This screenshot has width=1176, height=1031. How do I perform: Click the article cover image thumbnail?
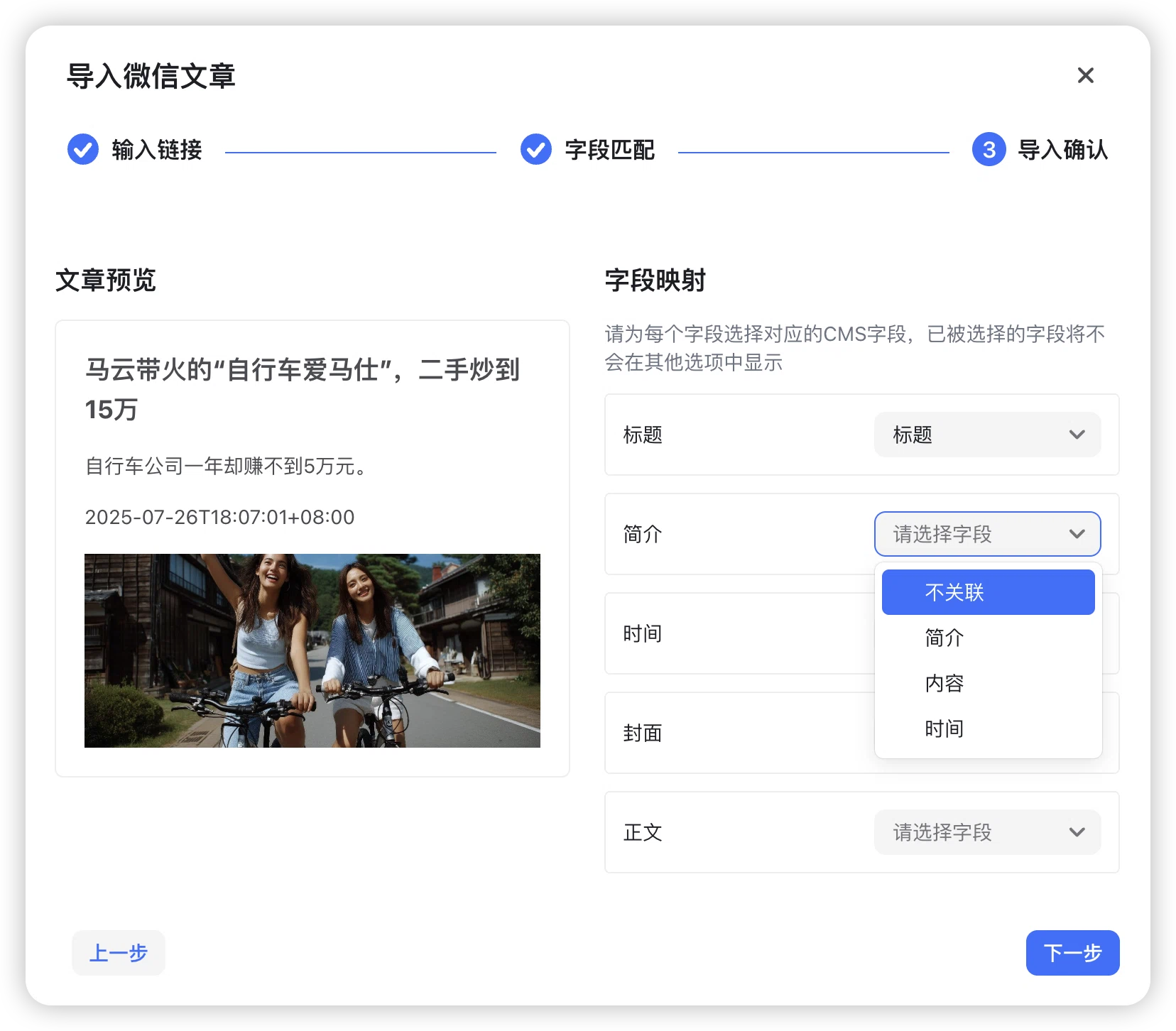[x=312, y=650]
